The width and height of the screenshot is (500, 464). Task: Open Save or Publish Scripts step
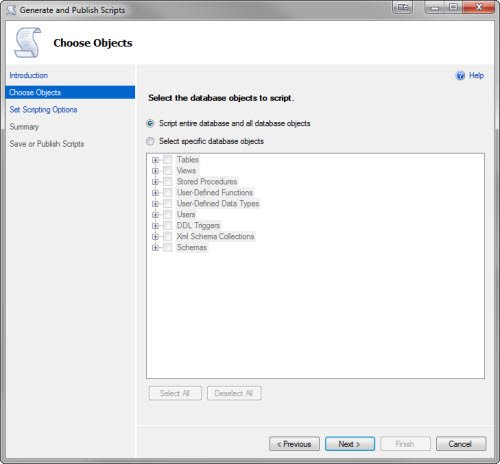point(47,144)
